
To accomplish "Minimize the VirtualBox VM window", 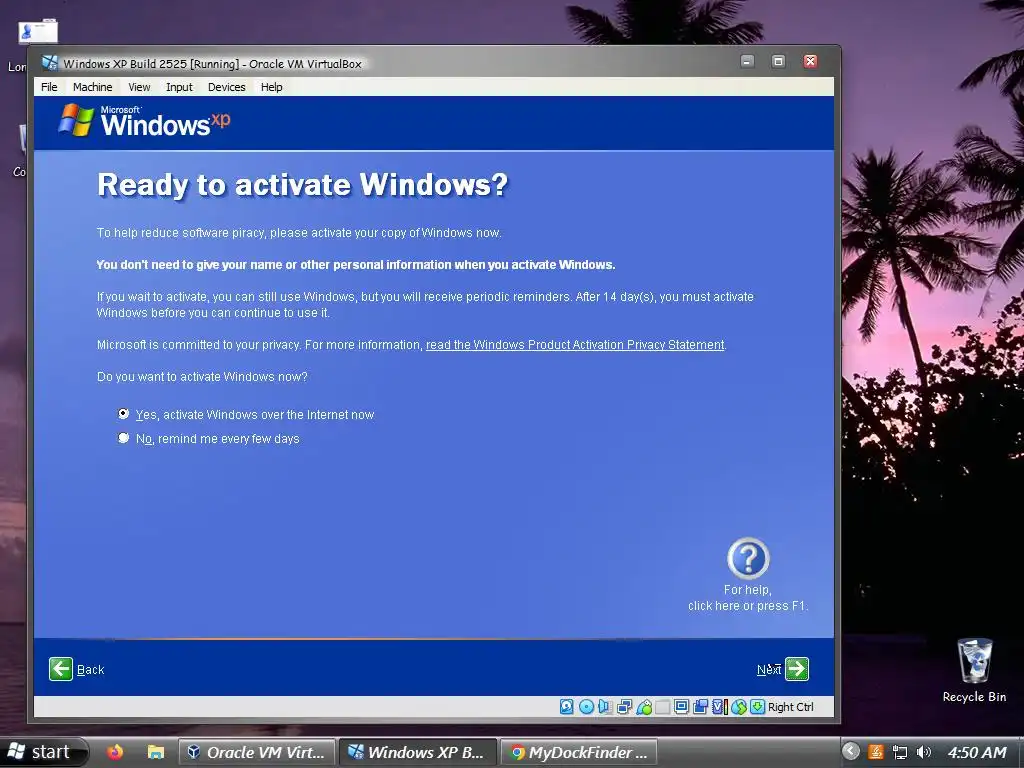I will pyautogui.click(x=747, y=61).
